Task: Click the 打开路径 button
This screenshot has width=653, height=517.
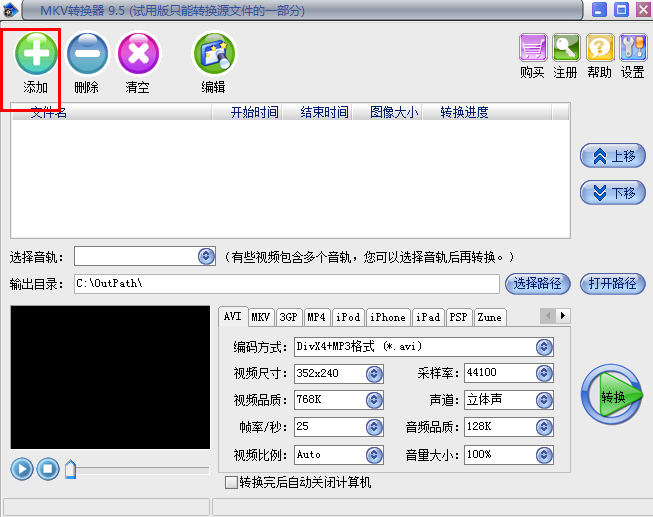Action: pos(613,284)
